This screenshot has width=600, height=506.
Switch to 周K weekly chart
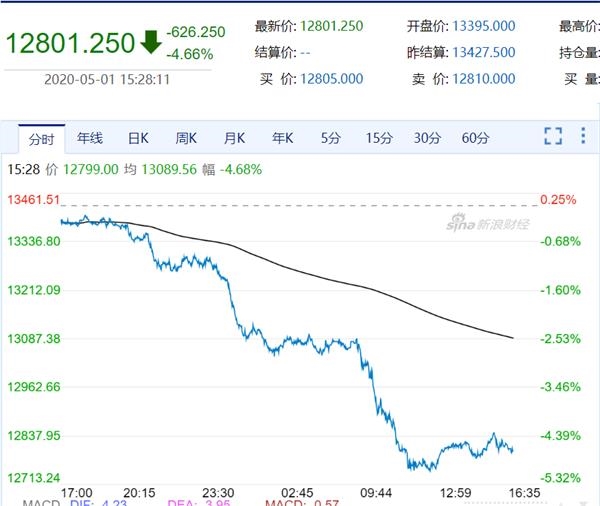(186, 138)
